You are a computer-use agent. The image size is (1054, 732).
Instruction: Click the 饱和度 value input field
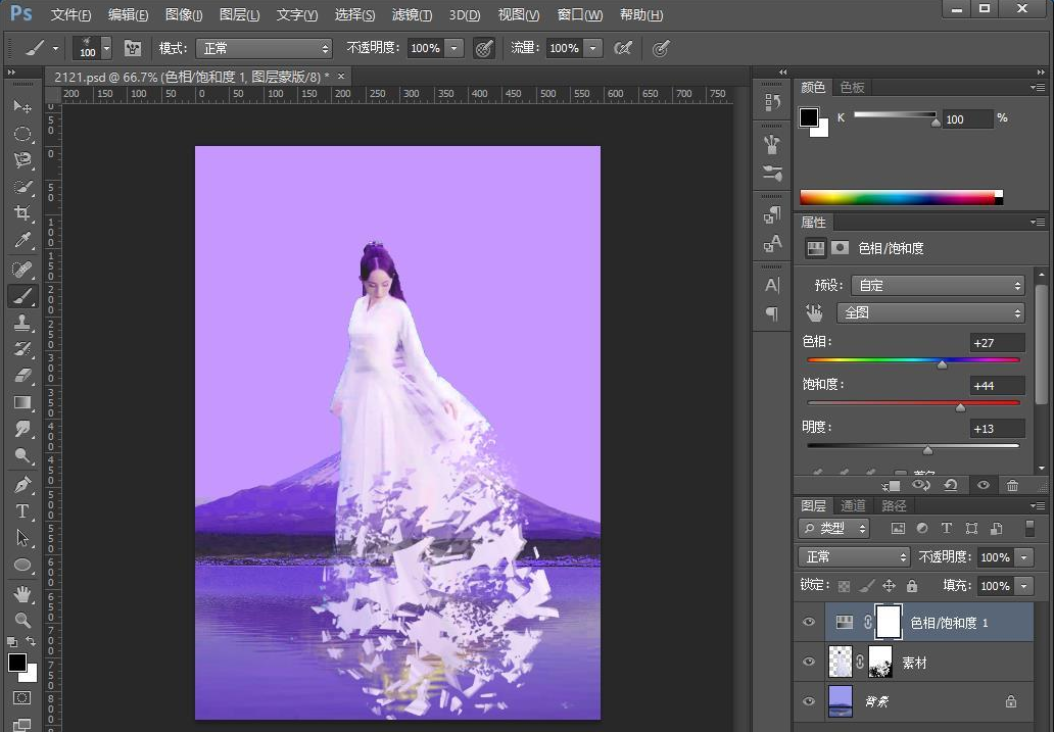coord(996,386)
